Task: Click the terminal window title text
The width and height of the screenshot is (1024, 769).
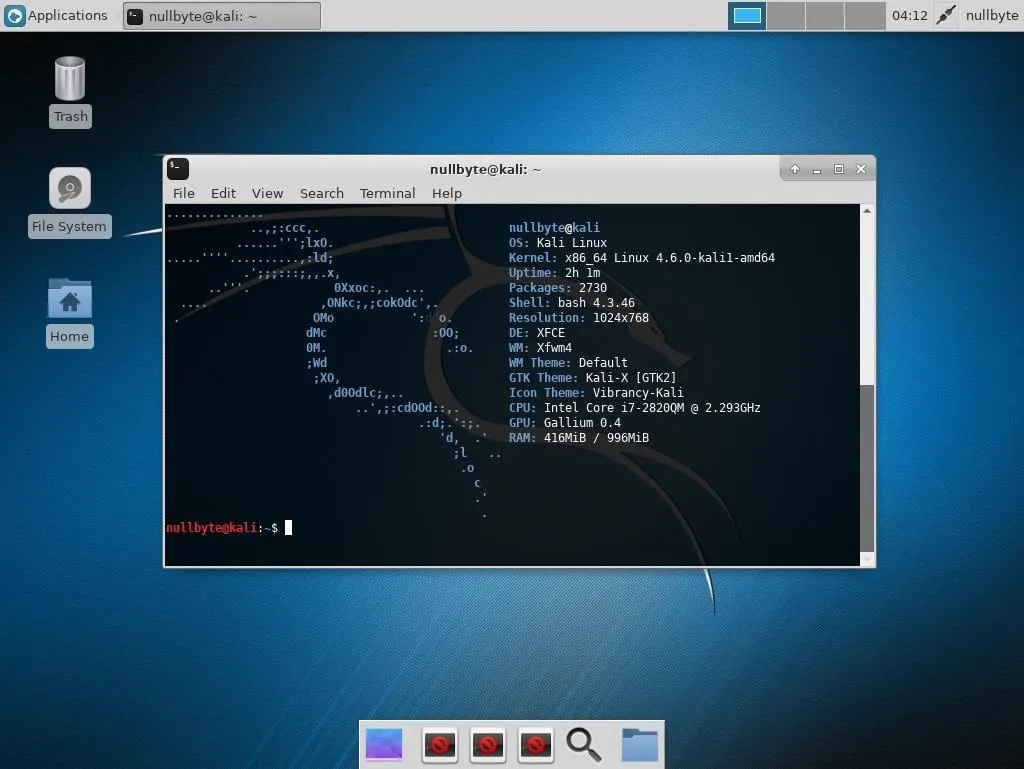Action: click(485, 169)
